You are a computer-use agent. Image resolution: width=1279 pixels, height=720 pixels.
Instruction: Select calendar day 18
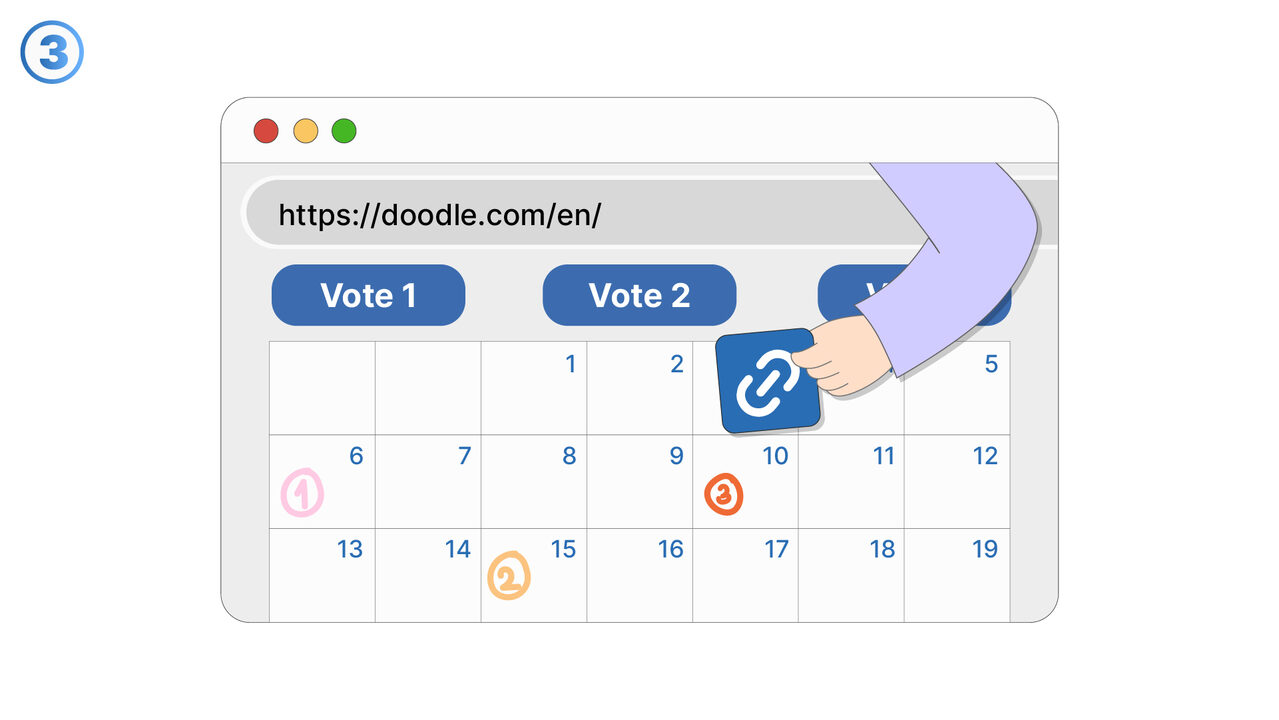coord(851,574)
